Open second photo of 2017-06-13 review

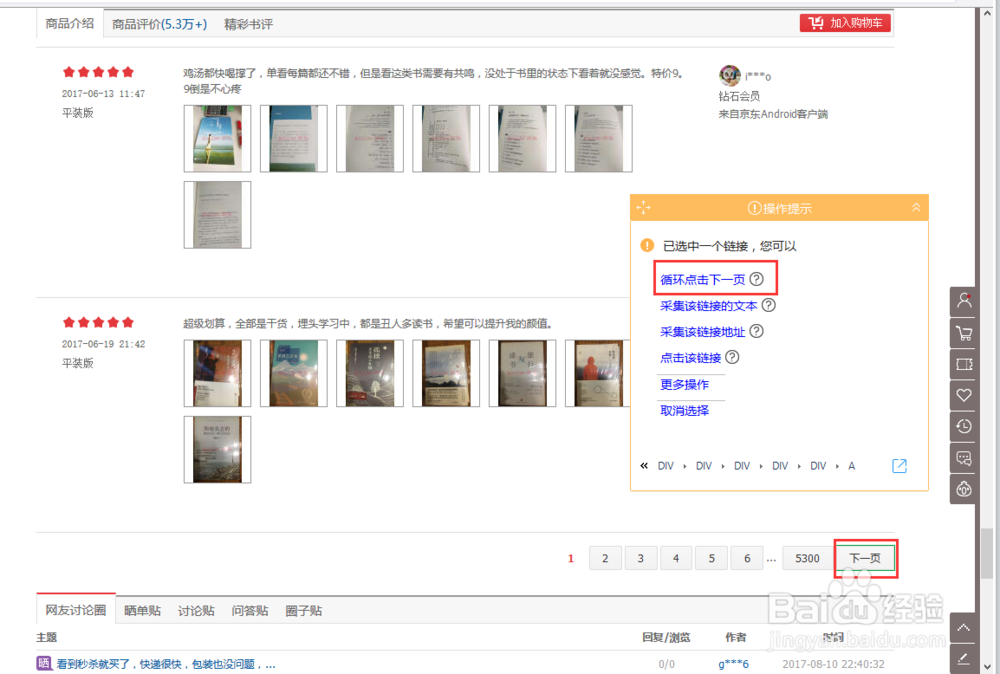click(x=293, y=138)
